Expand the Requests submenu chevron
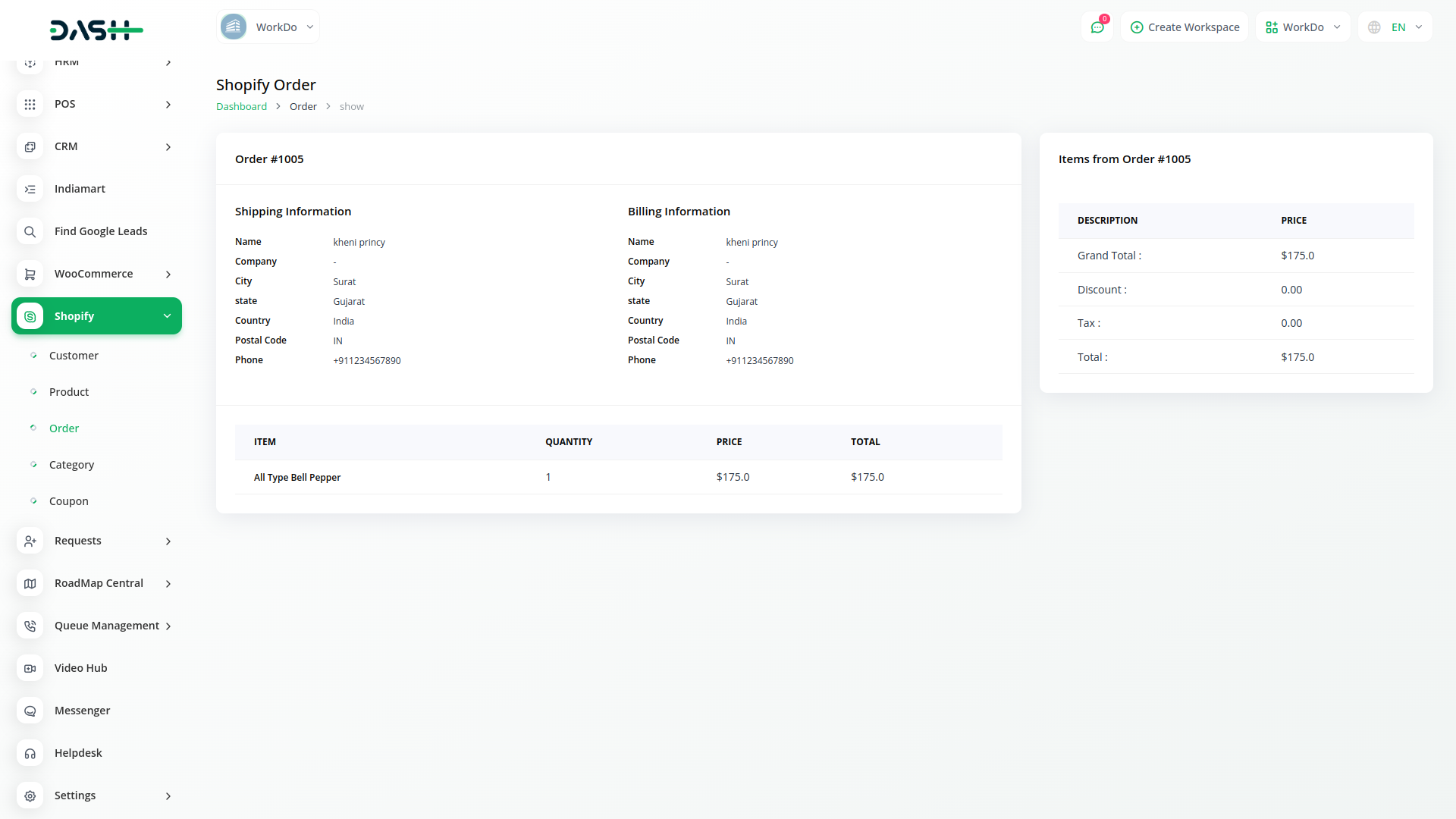This screenshot has width=1456, height=819. coord(168,541)
